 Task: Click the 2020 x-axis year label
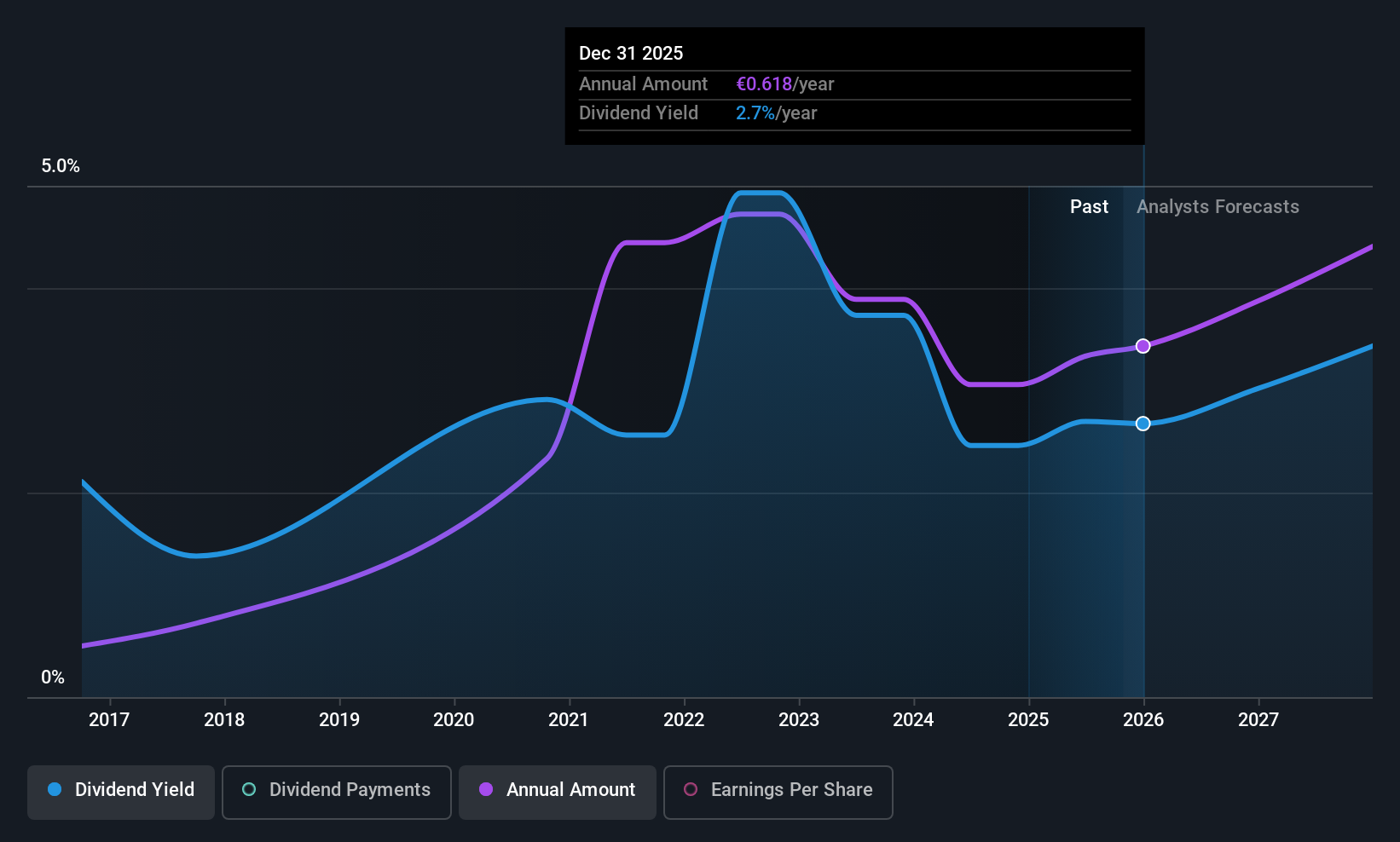pos(454,720)
